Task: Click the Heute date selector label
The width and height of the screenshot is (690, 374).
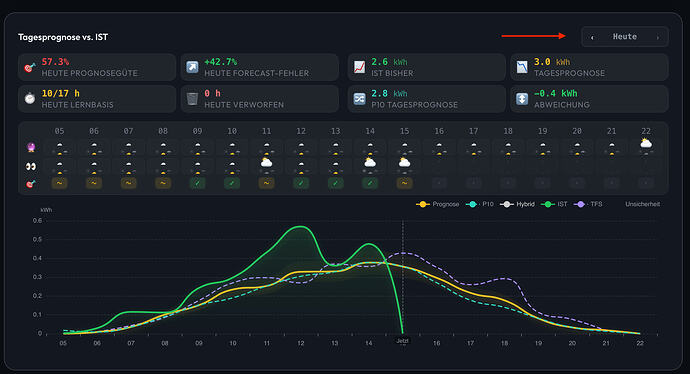Action: click(625, 37)
